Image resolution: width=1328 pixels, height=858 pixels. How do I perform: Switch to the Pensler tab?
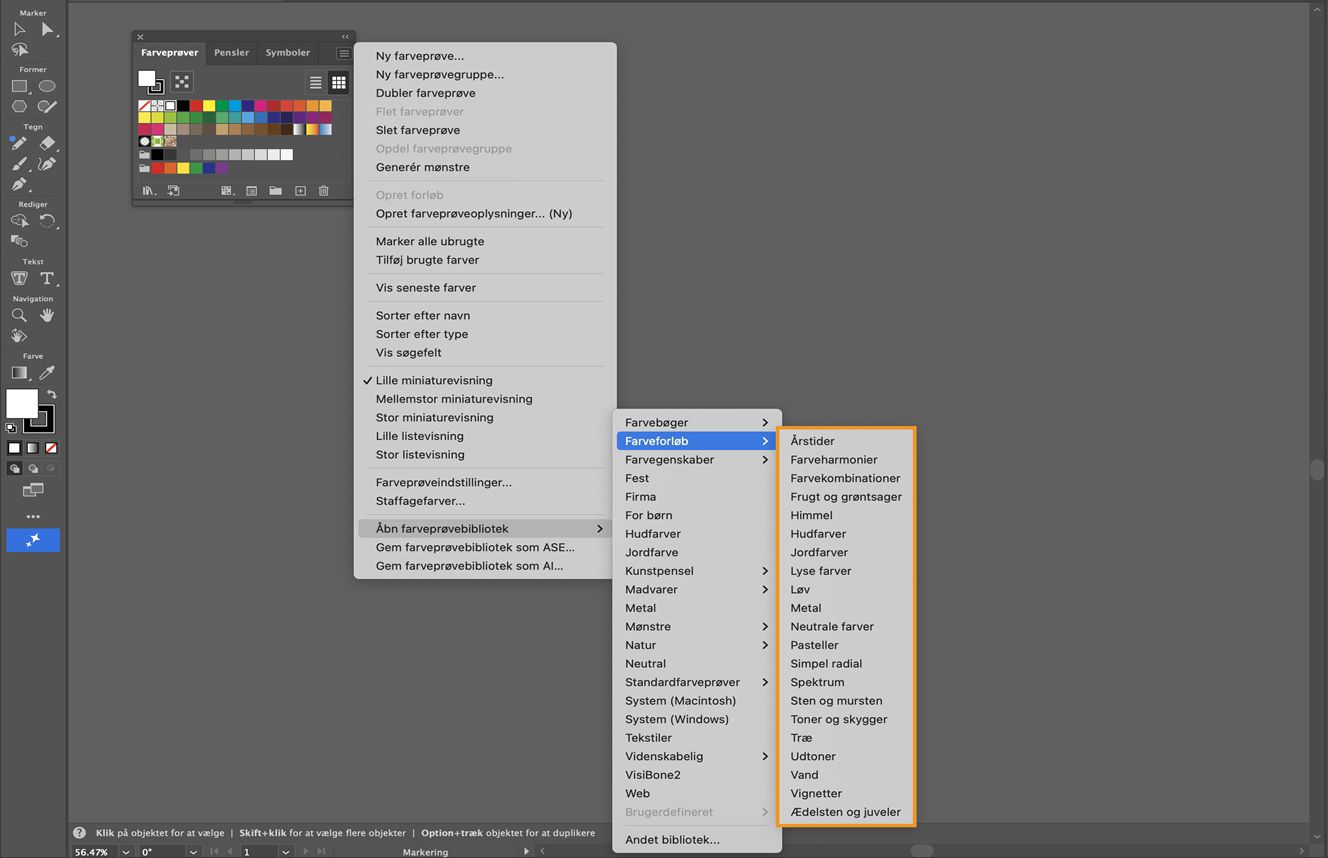231,53
